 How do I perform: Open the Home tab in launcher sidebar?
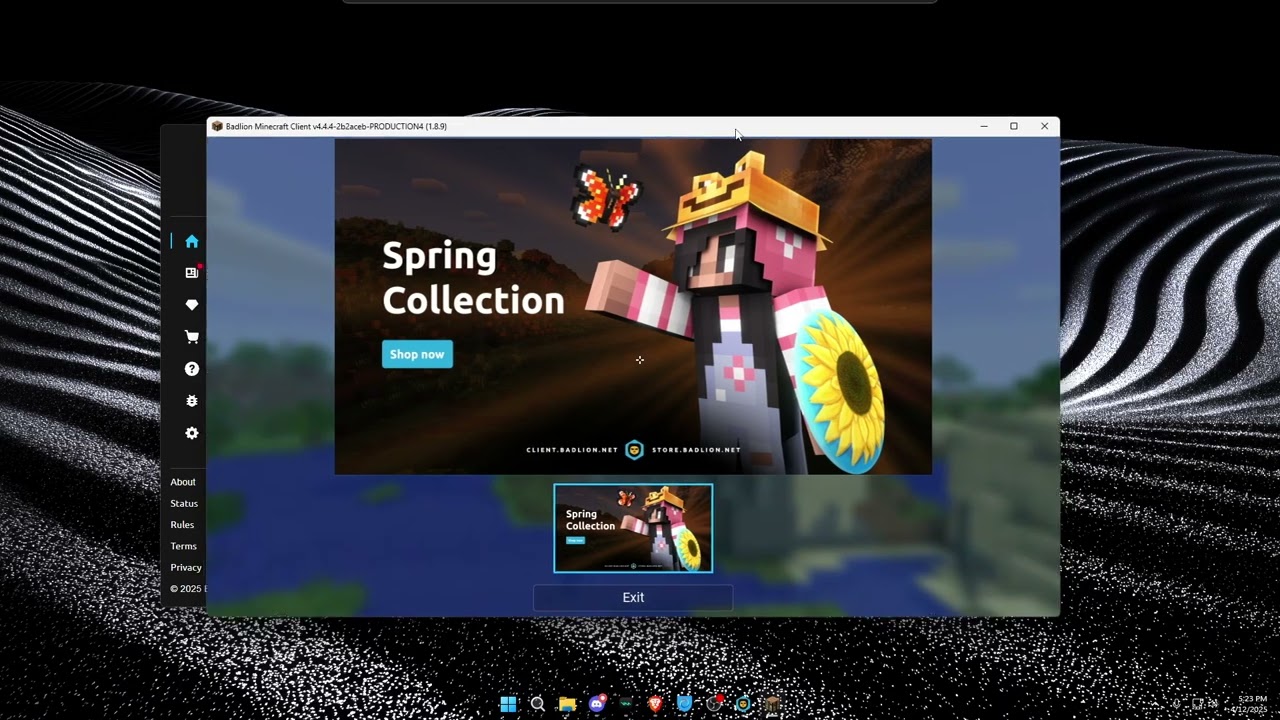tap(192, 241)
